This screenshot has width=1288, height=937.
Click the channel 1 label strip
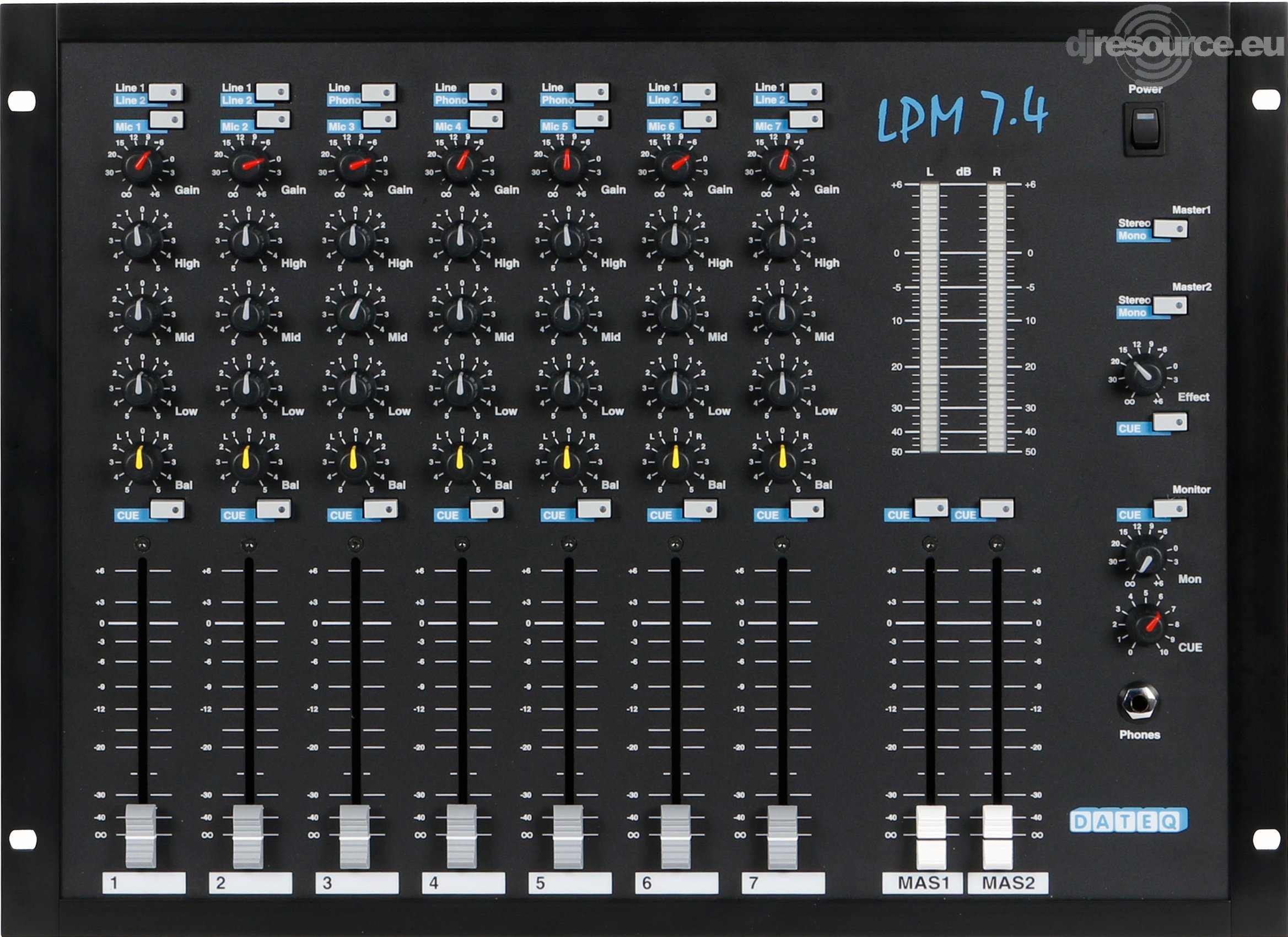144,883
